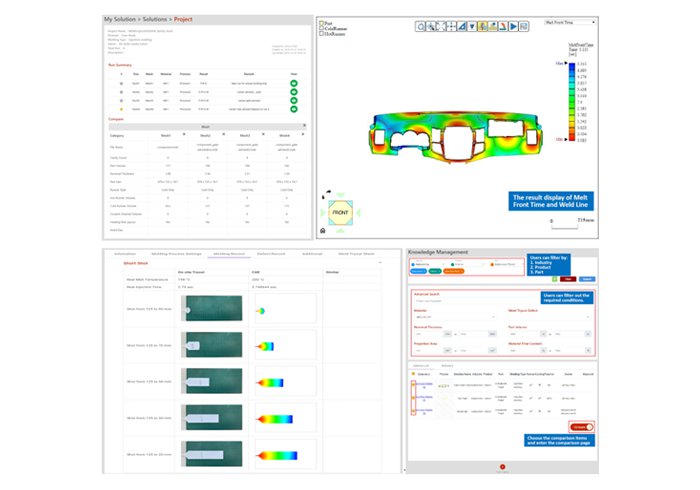Image resolution: width=700 pixels, height=490 pixels.
Task: Open the Industry filter dropdown
Action: 427,265
